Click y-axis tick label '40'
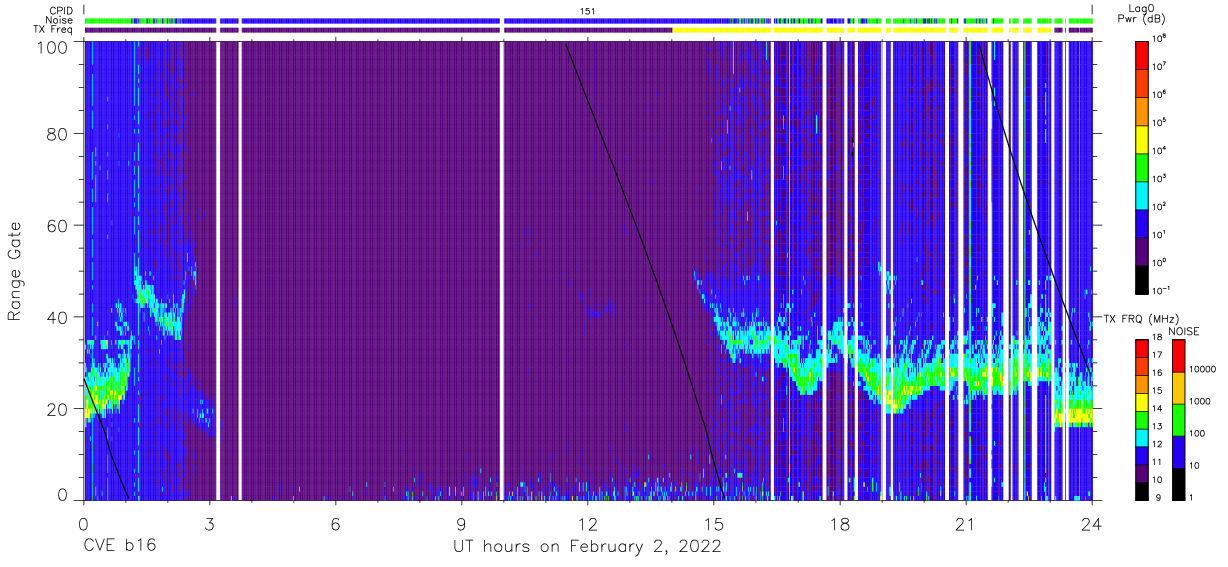The width and height of the screenshot is (1228, 567). (58, 317)
